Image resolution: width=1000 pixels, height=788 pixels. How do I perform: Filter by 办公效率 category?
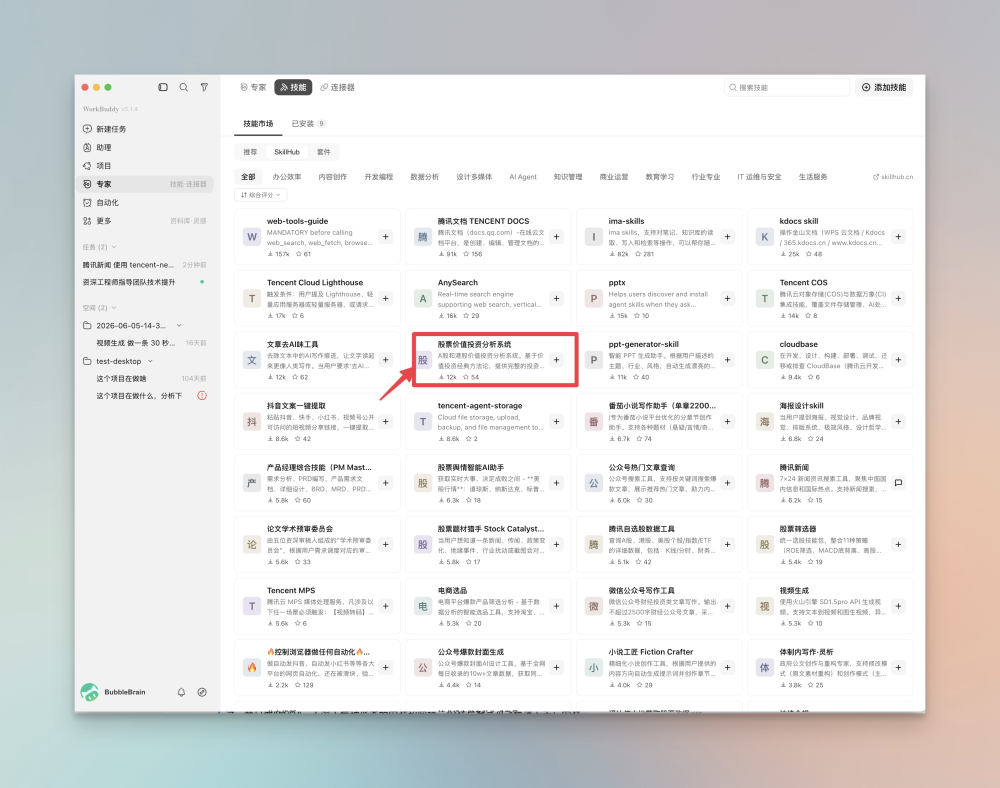click(287, 177)
